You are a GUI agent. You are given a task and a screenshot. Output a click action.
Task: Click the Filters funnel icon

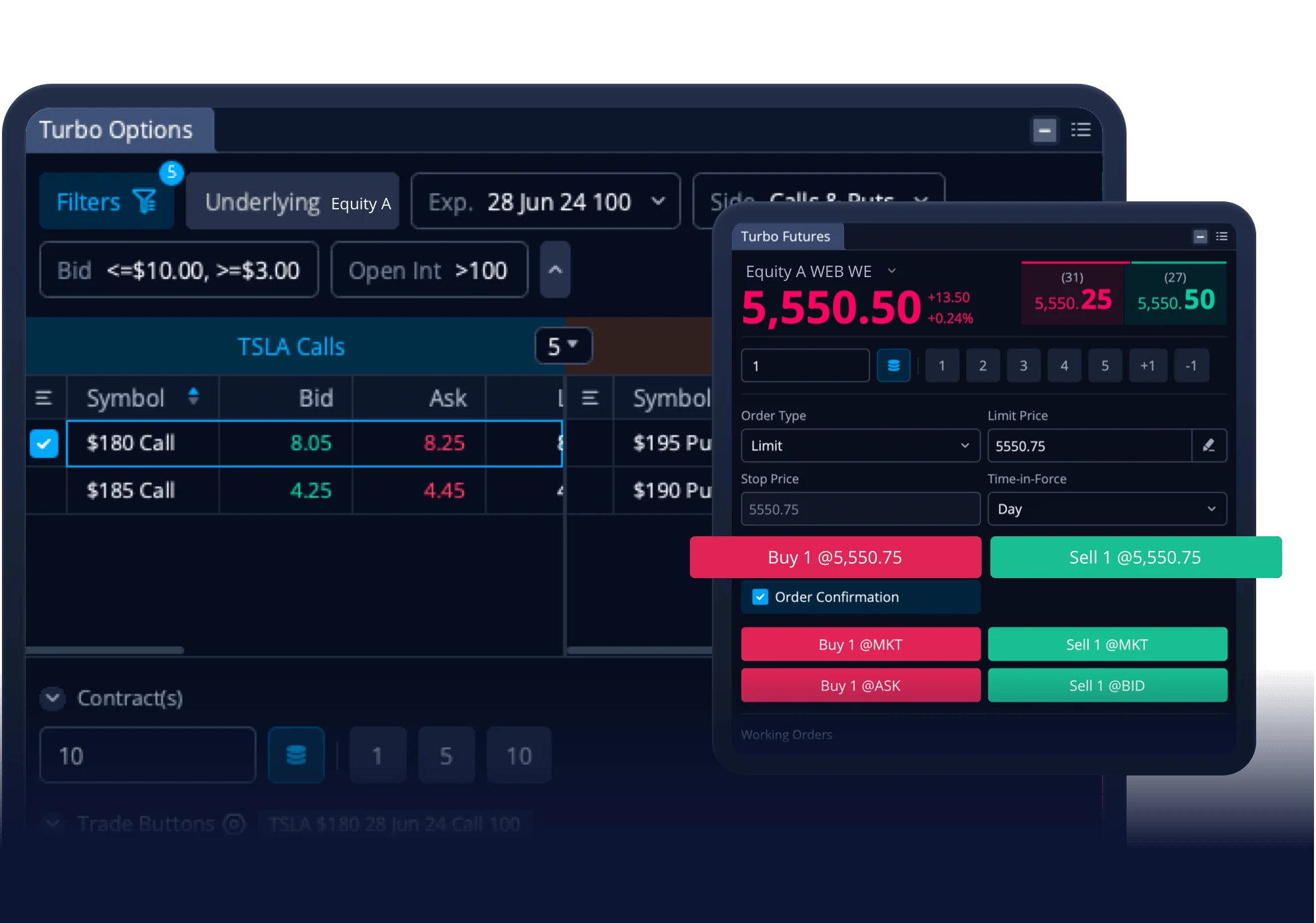click(x=144, y=201)
